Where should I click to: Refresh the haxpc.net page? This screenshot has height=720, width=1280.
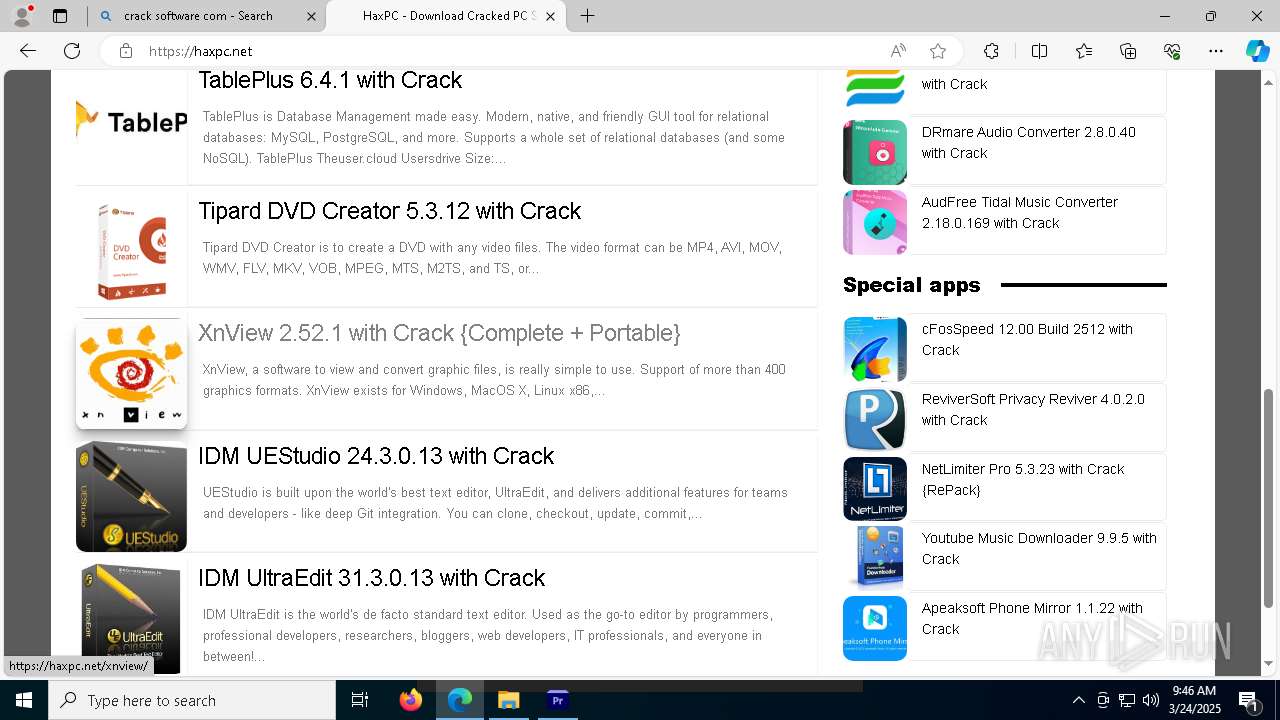tap(72, 51)
